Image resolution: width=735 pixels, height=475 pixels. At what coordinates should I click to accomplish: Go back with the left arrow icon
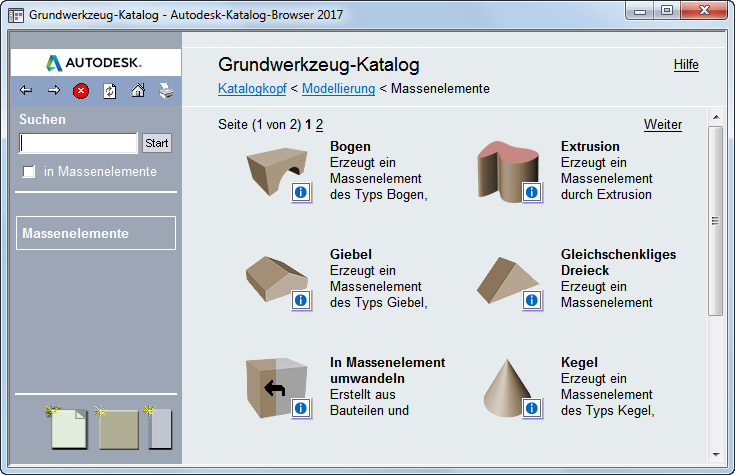(x=26, y=90)
